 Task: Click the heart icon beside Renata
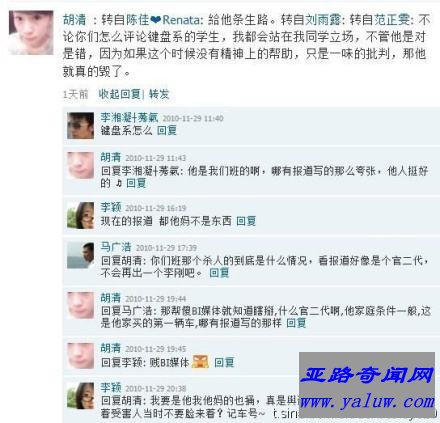(155, 21)
